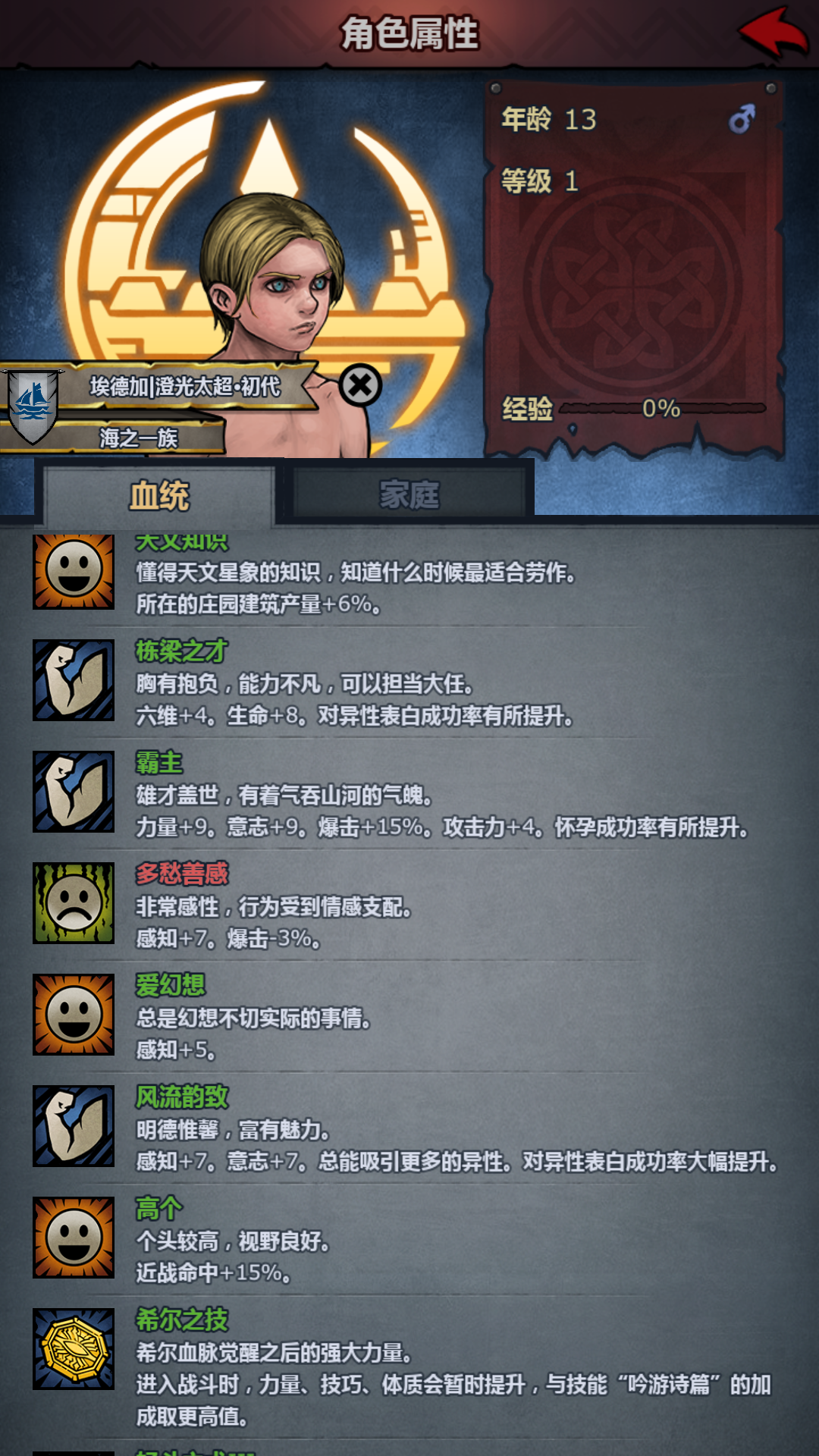Viewport: 819px width, 1456px height.
Task: Tap the 高个 smiley face icon
Action: [x=74, y=1238]
